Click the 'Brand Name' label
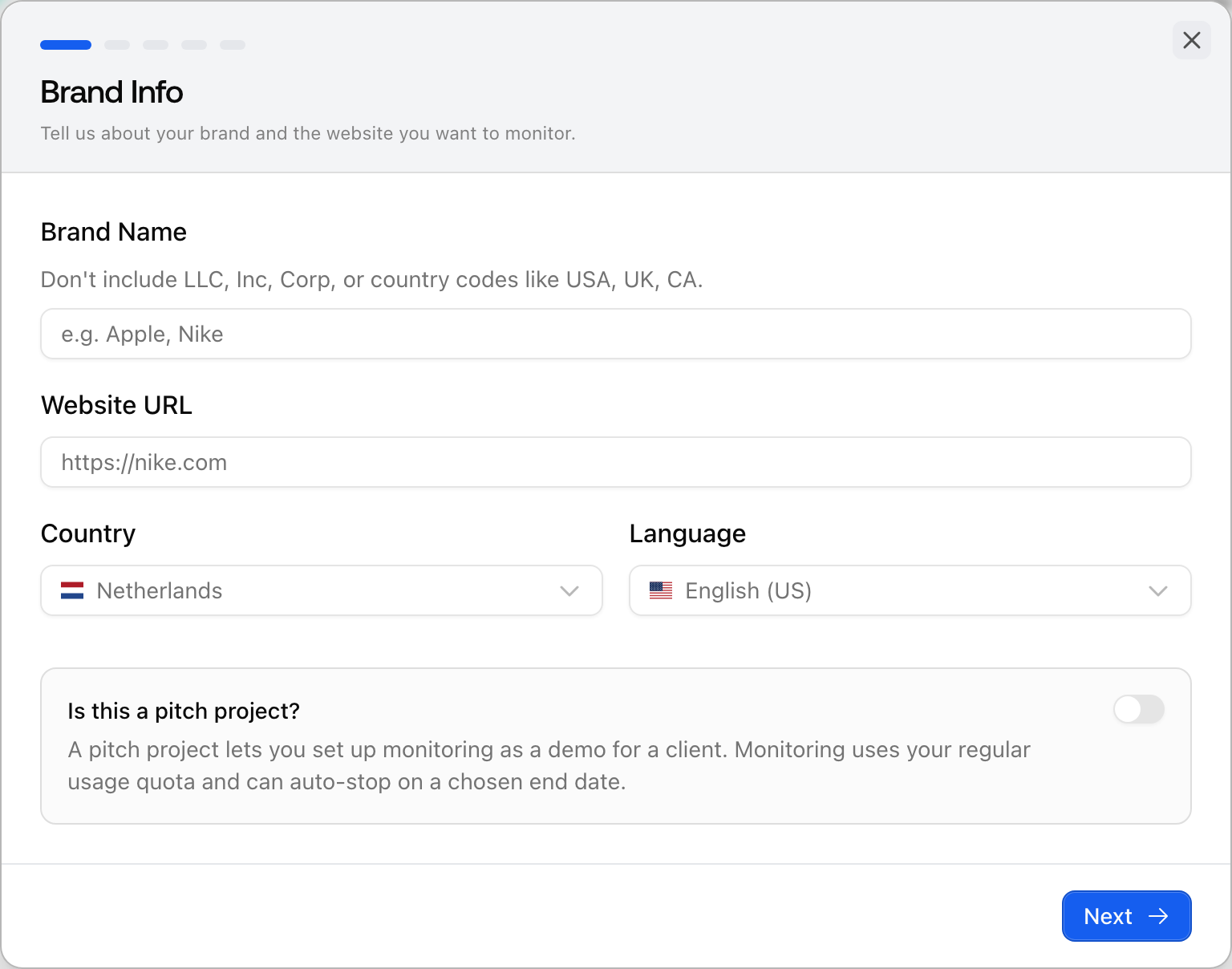This screenshot has width=1232, height=969. 114,232
